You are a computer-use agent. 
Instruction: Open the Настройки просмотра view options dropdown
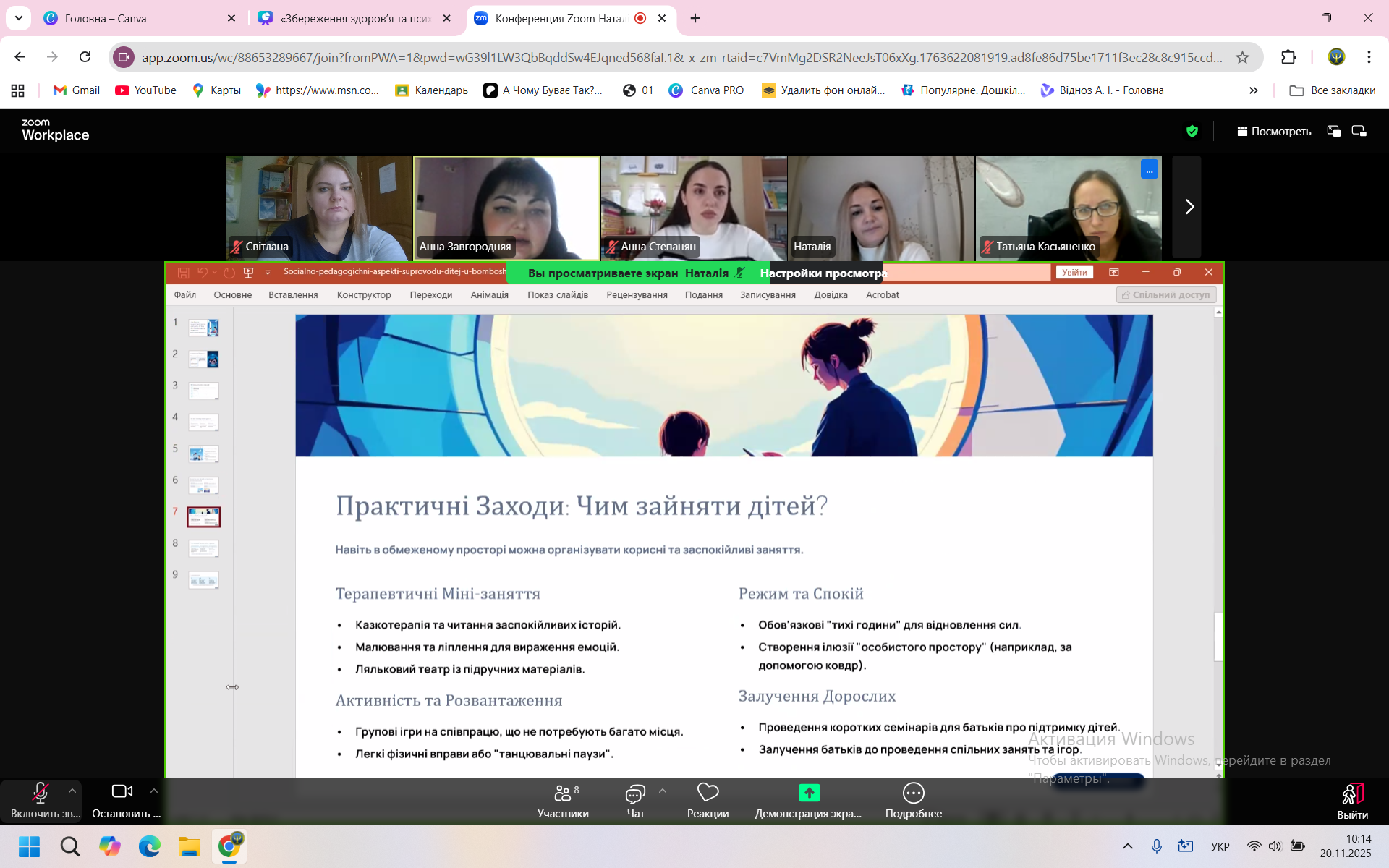(x=823, y=273)
